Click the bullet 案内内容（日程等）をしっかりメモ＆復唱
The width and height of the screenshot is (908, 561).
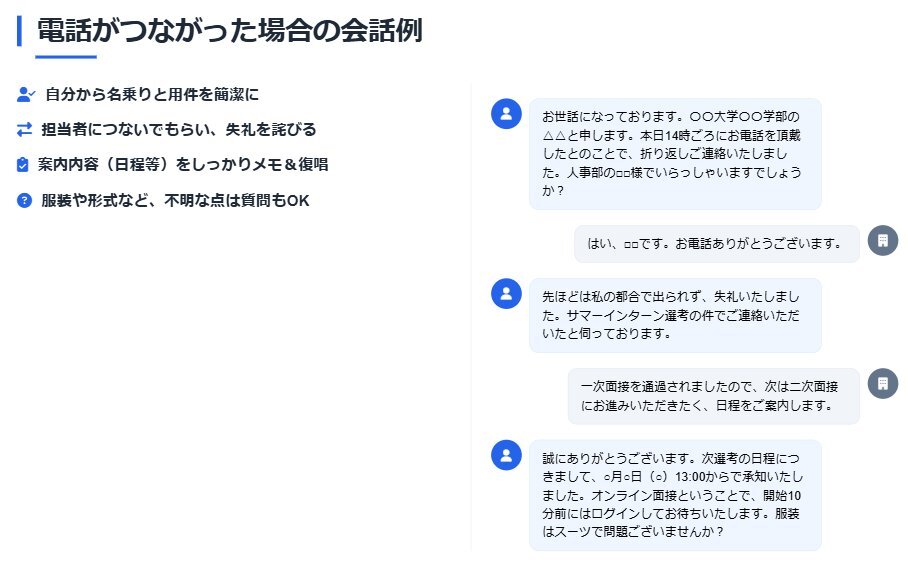tap(183, 164)
